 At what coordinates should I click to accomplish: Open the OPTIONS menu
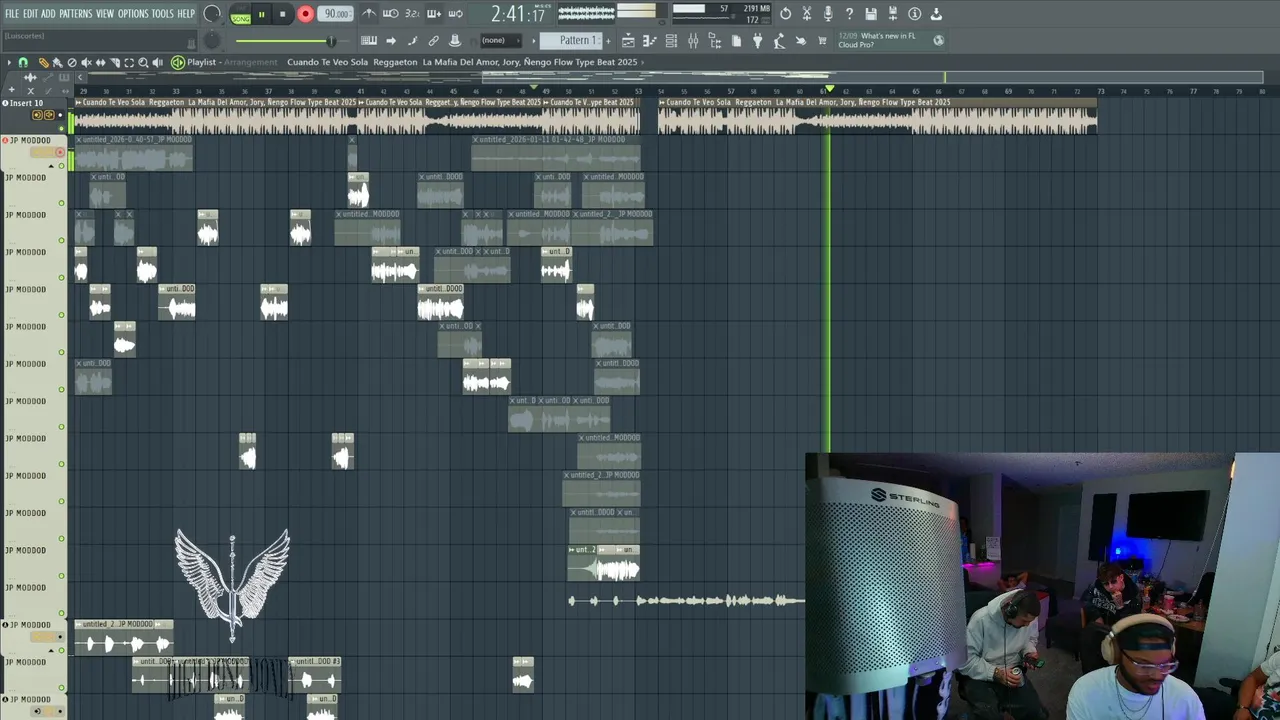(133, 14)
